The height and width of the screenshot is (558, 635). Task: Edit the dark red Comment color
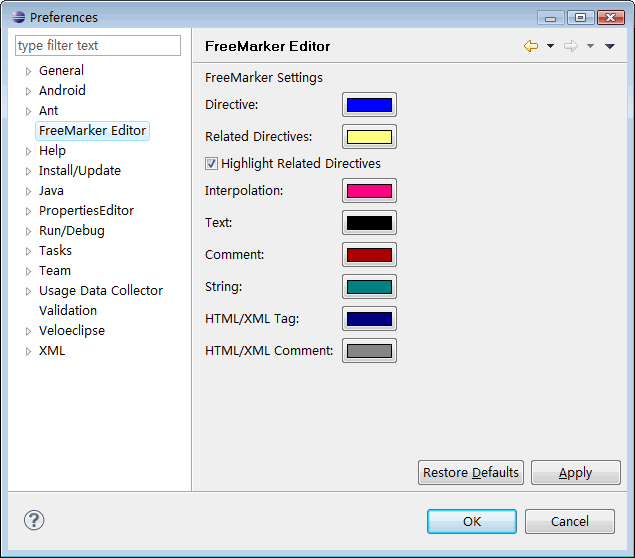tap(369, 255)
